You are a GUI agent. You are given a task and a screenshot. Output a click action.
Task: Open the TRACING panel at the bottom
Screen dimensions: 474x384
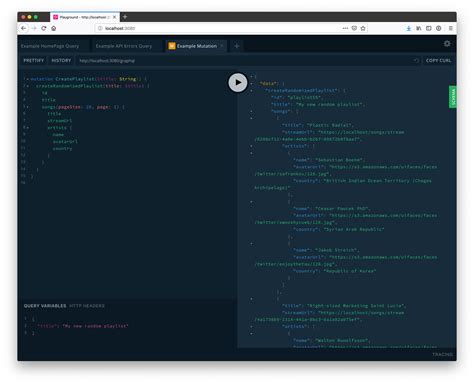pos(442,354)
